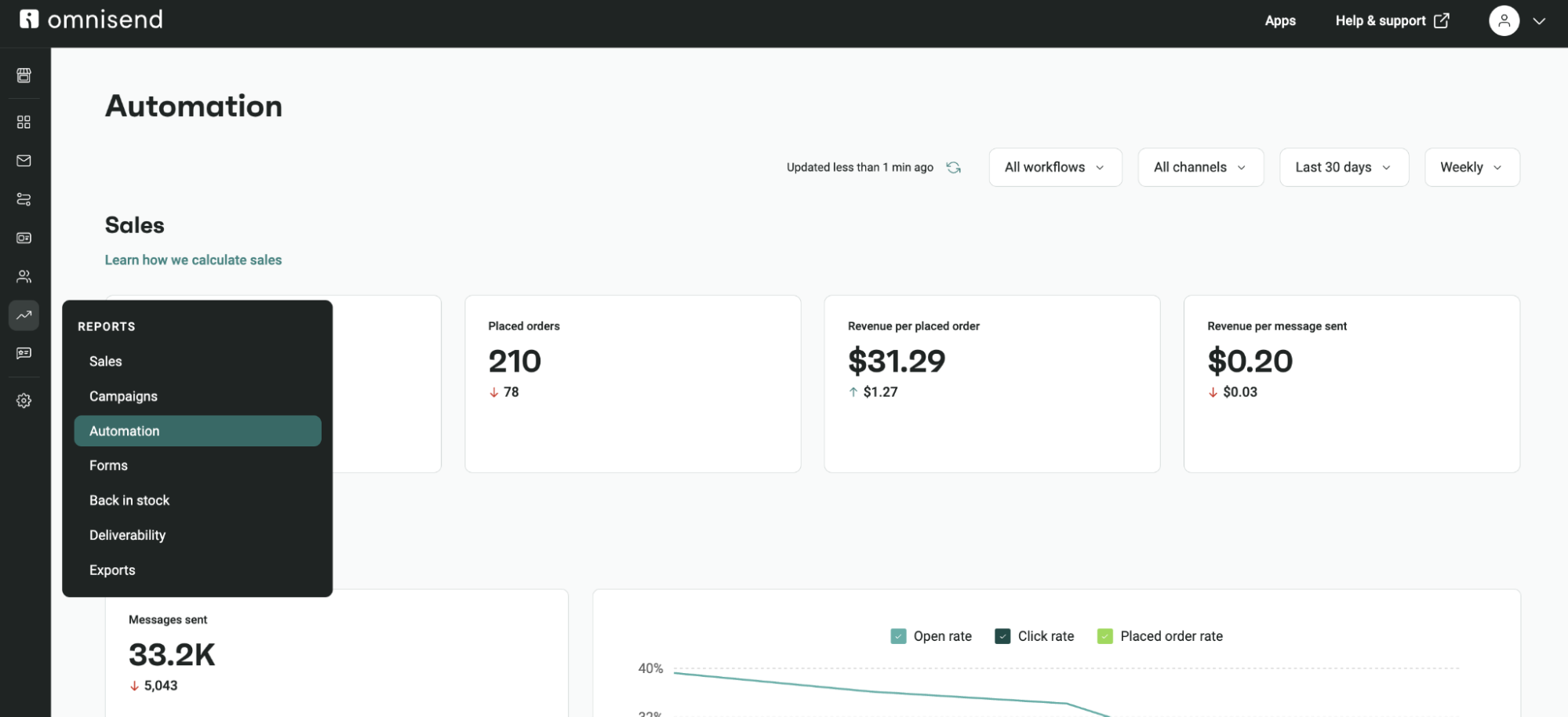Viewport: 1568px width, 717px height.
Task: Open the Reports trend icon in sidebar
Action: pos(23,315)
